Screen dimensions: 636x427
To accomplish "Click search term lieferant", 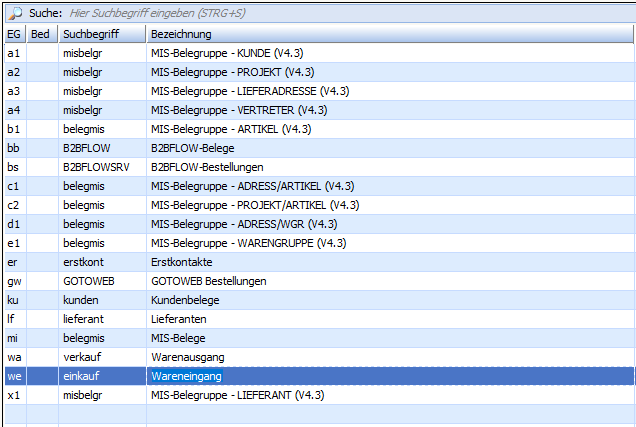I will [84, 319].
